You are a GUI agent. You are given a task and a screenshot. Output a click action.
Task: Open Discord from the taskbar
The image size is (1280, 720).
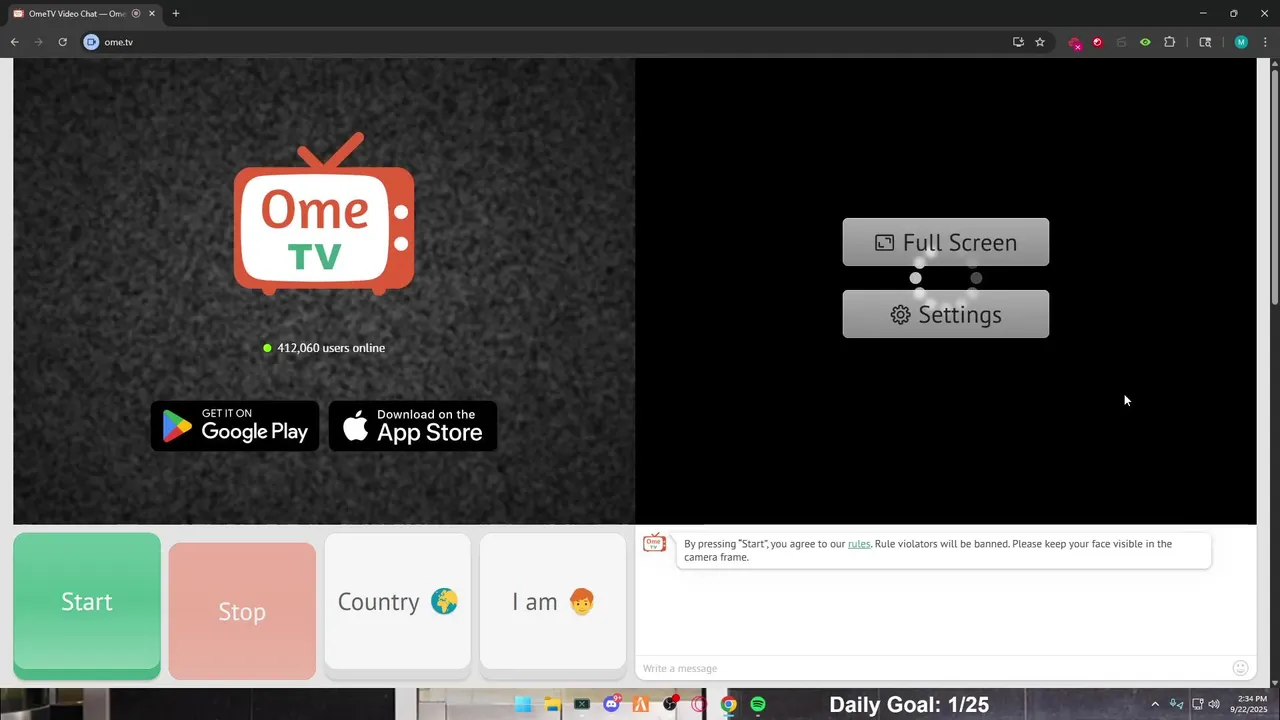611,704
